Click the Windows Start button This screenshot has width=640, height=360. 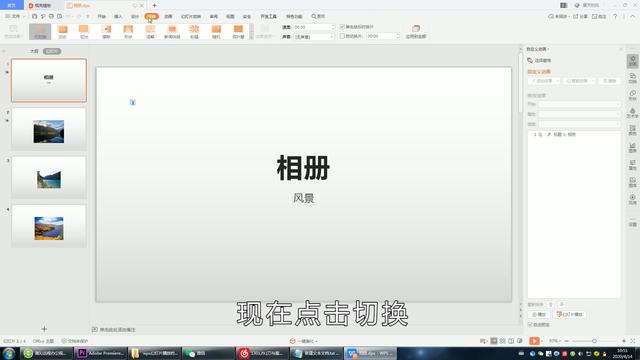point(9,353)
